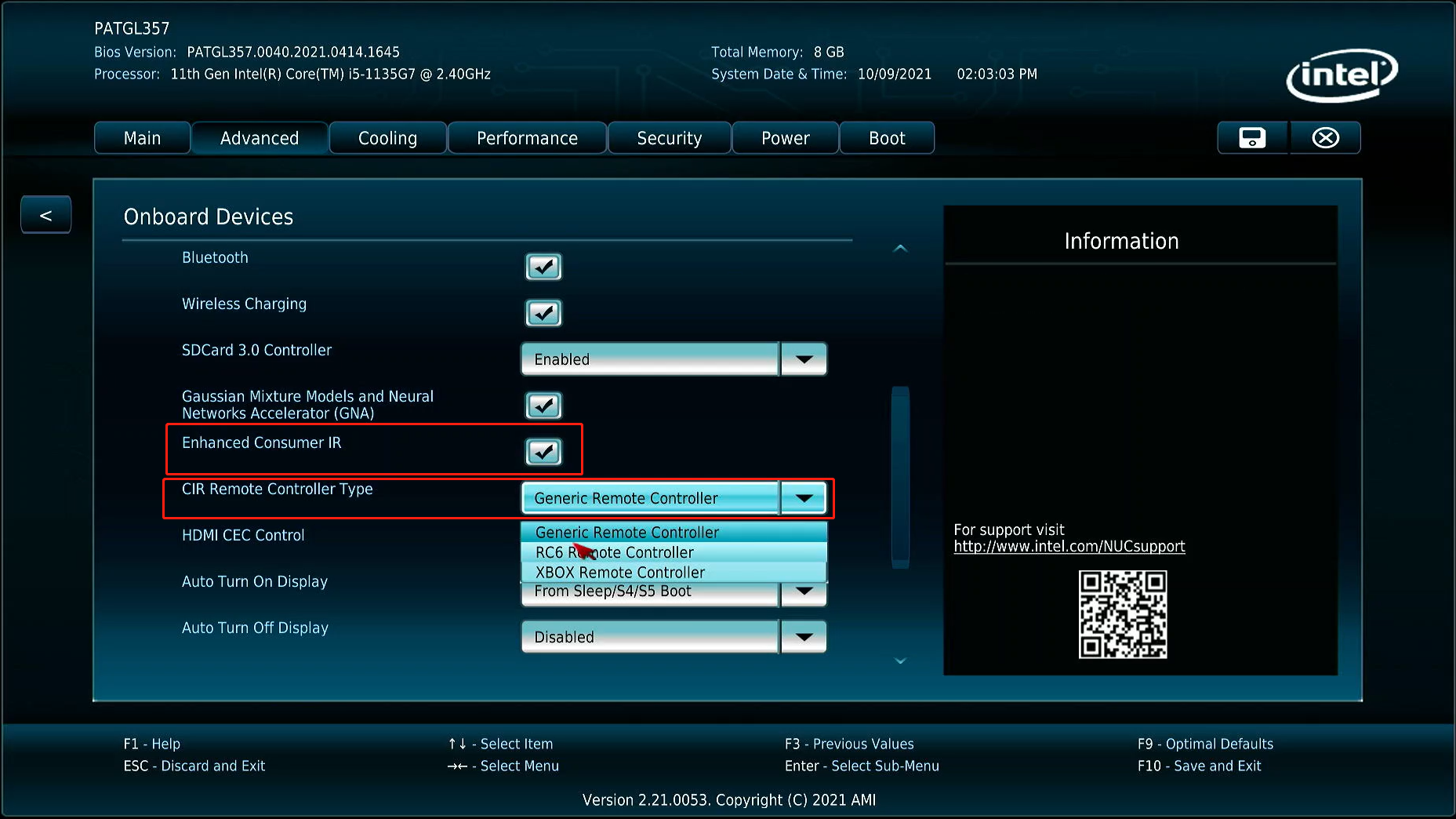Screen dimensions: 1456x819
Task: Click the Information panel heading
Action: click(1121, 241)
